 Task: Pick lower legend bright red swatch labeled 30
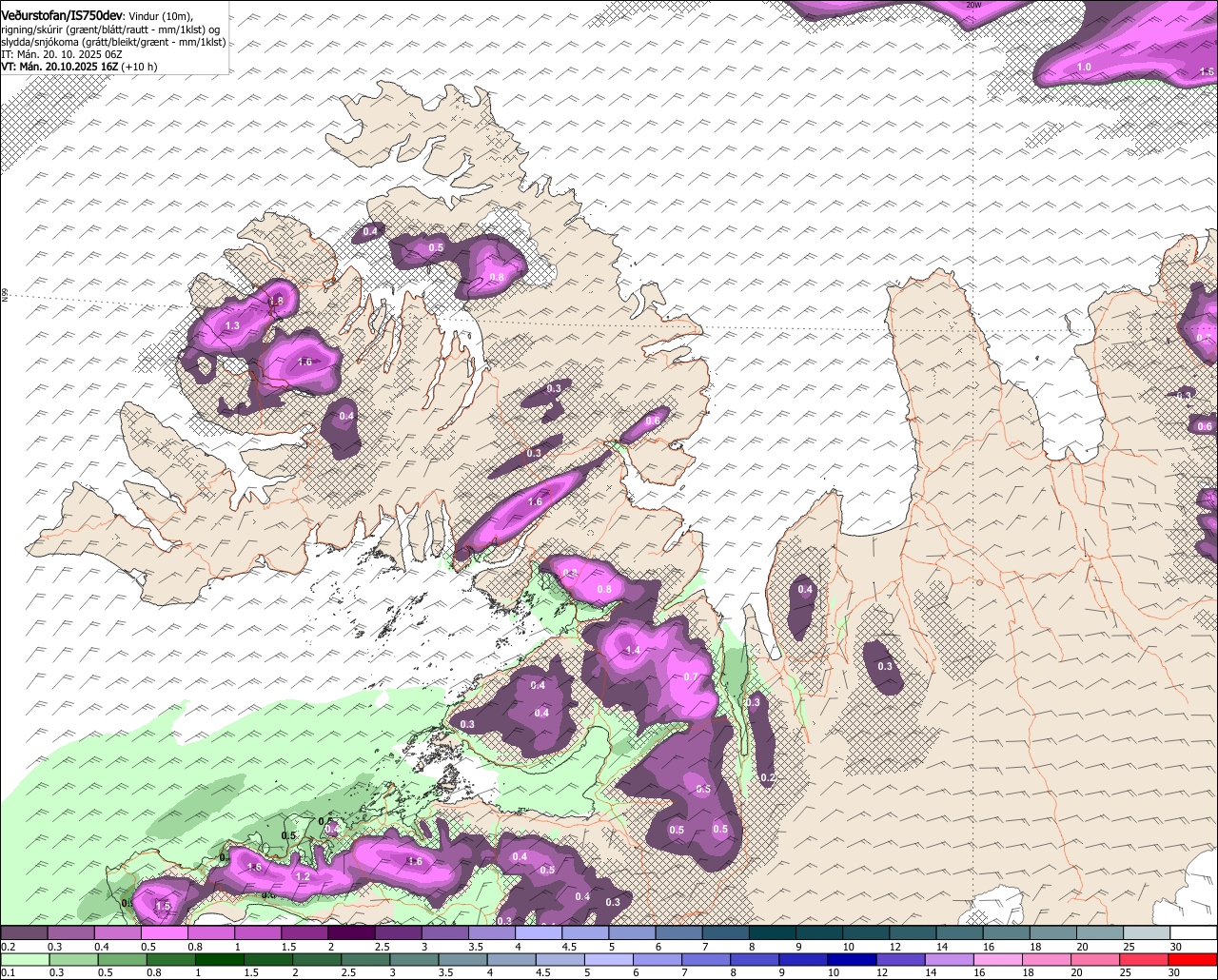click(1194, 959)
